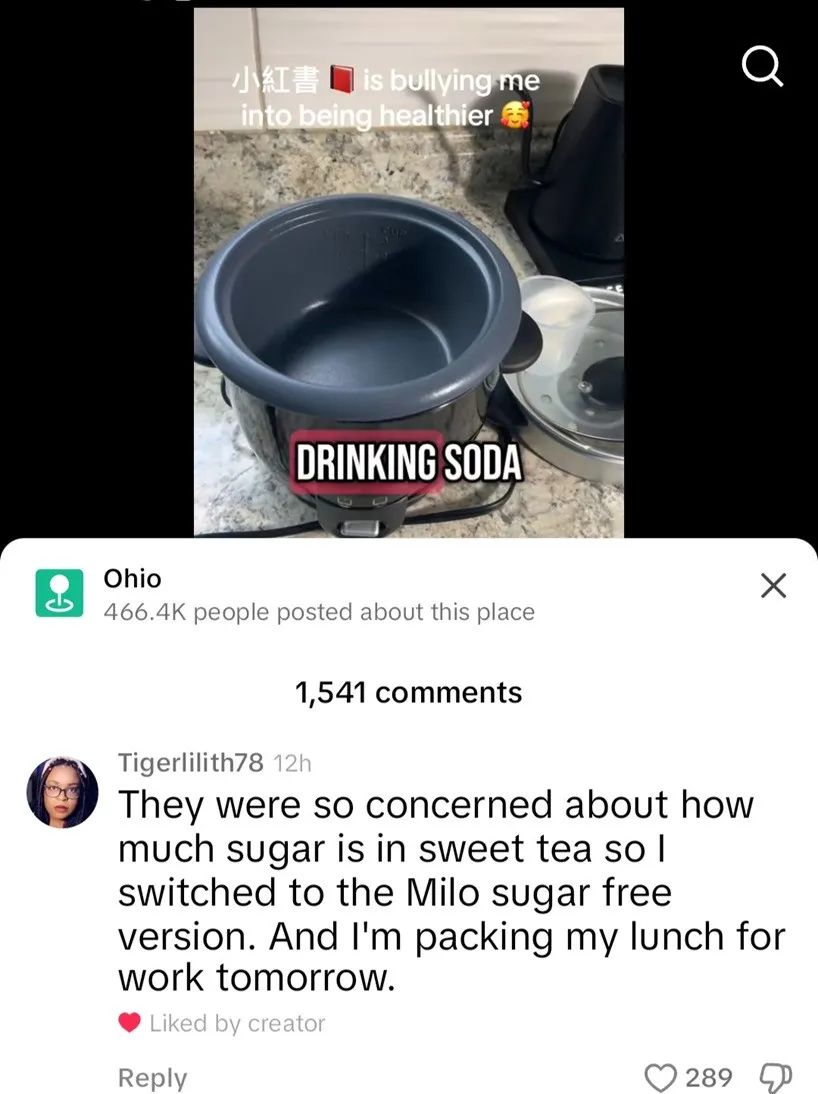818x1094 pixels.
Task: Tap the '1,541 comments' header
Action: [x=408, y=693]
